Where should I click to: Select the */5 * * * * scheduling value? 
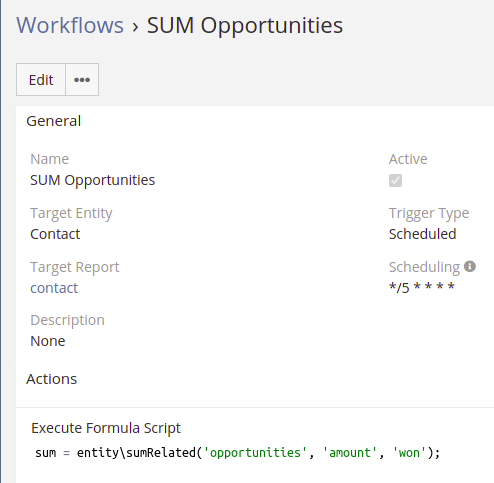(x=422, y=287)
